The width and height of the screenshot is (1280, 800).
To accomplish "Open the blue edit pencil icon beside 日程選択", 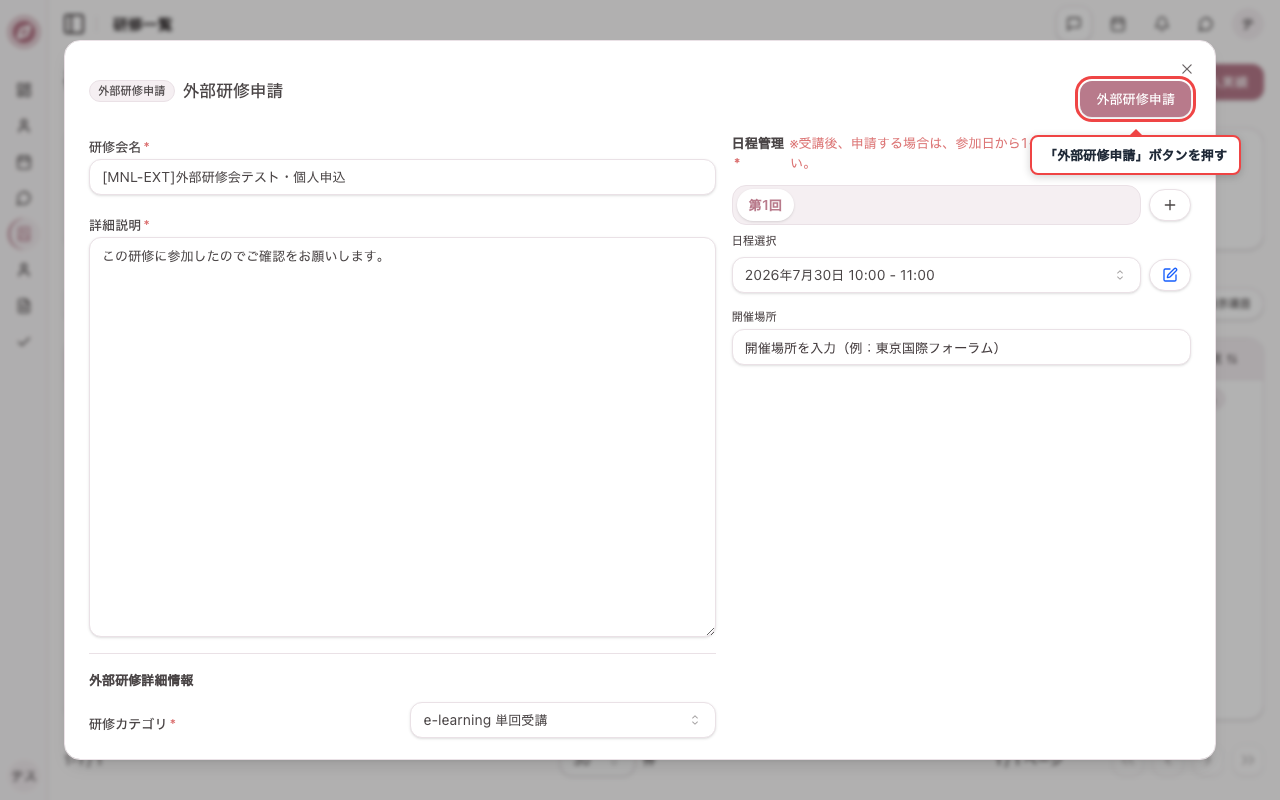I will pos(1170,275).
